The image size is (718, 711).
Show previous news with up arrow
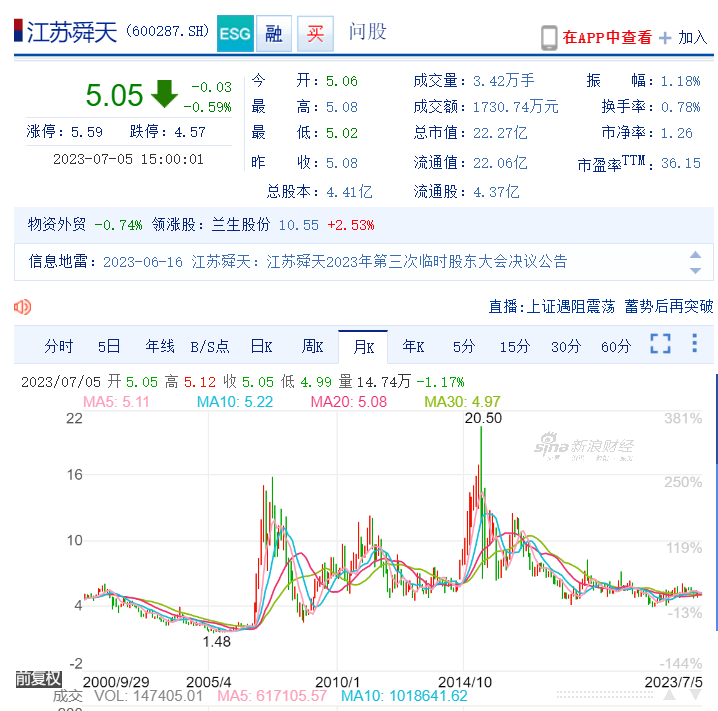[695, 255]
